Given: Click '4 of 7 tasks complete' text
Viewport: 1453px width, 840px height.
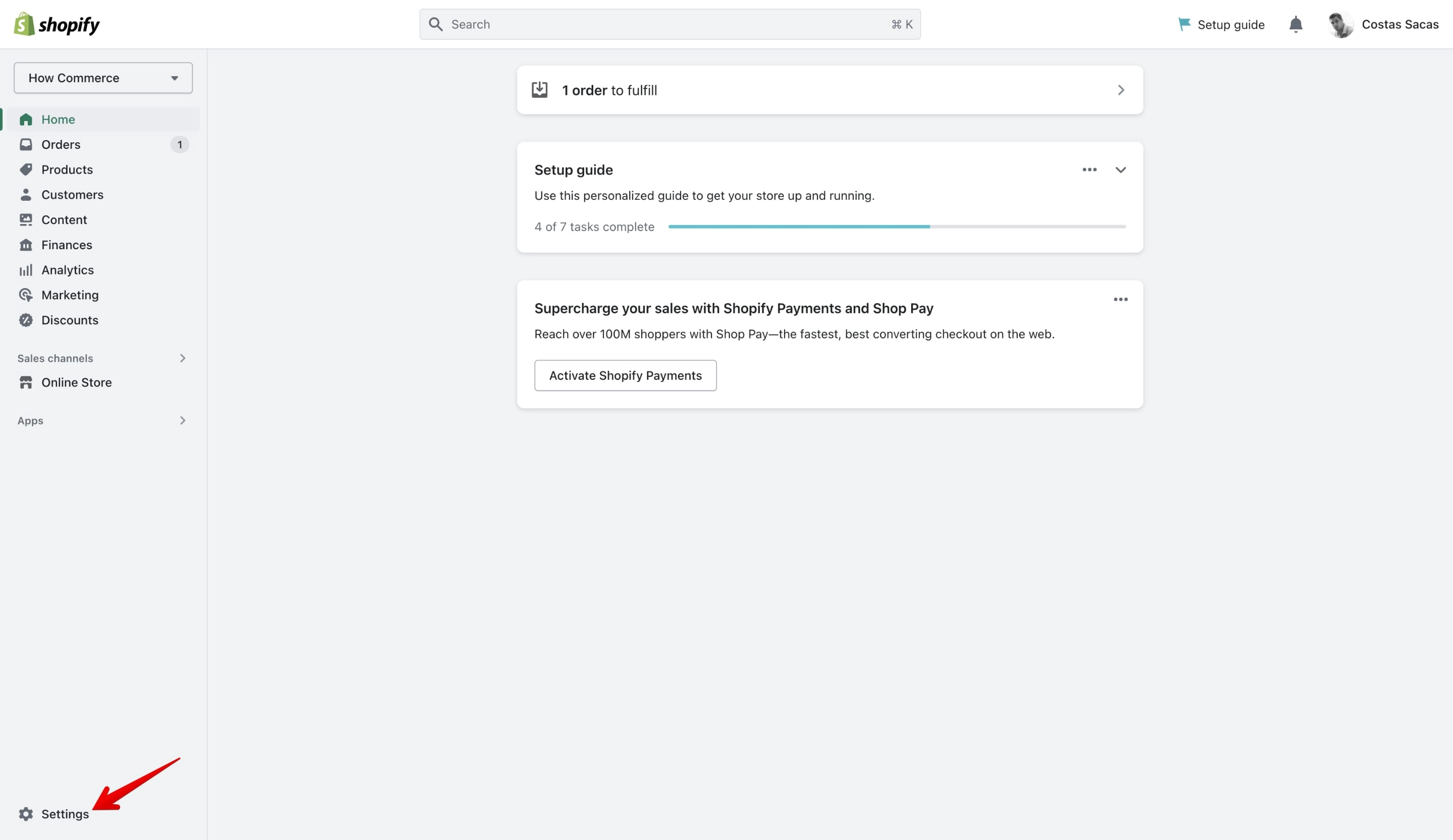Looking at the screenshot, I should pyautogui.click(x=594, y=227).
